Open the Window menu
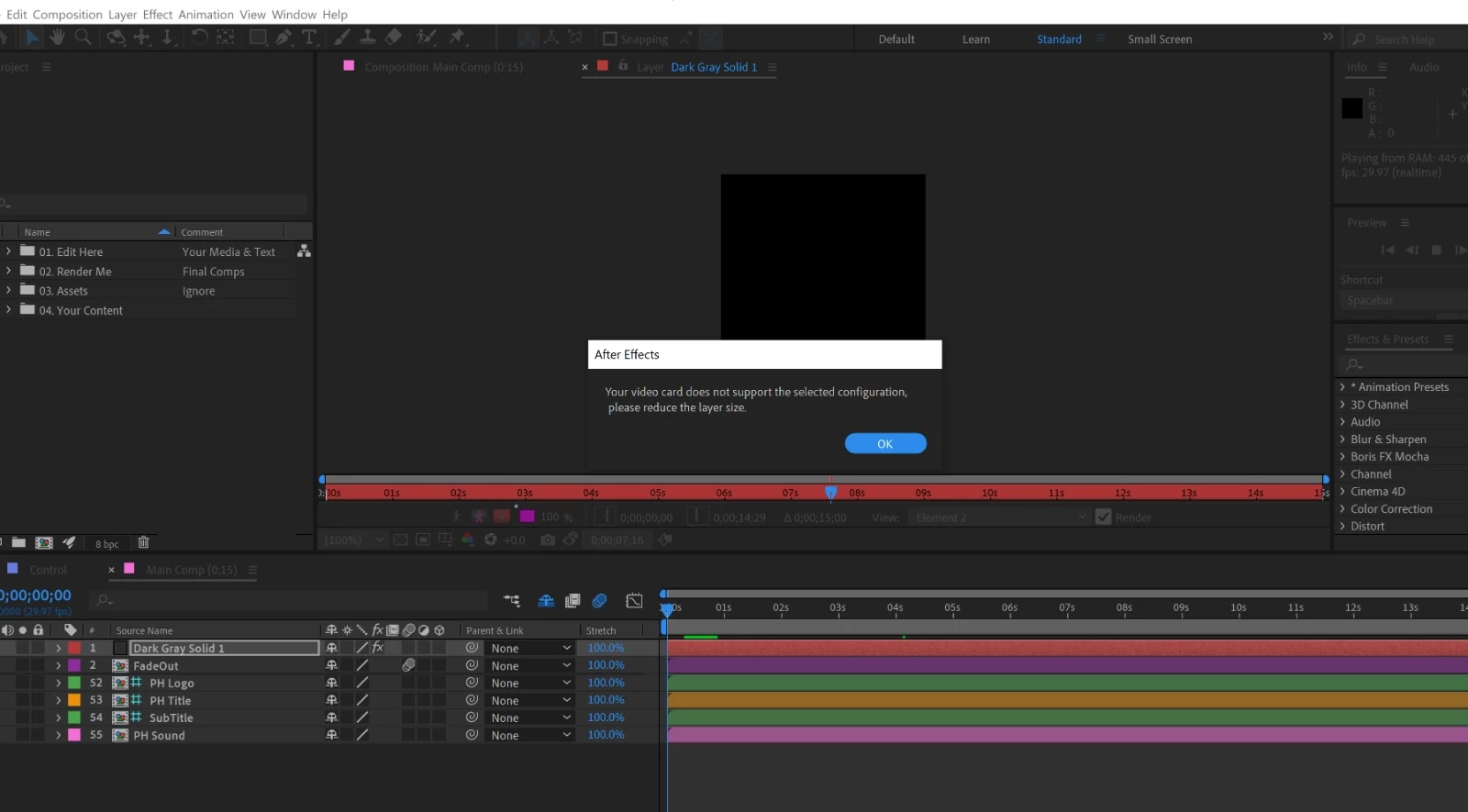The height and width of the screenshot is (812, 1468). tap(294, 15)
